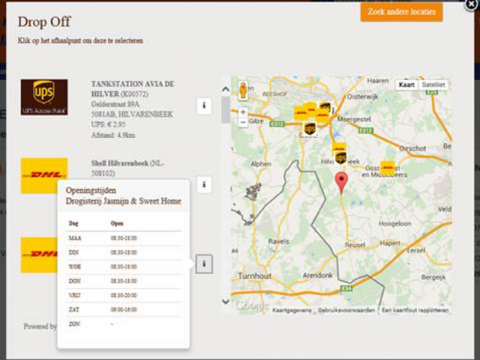The width and height of the screenshot is (480, 360).
Task: Zoom in with the map plus button
Action: pos(243,112)
